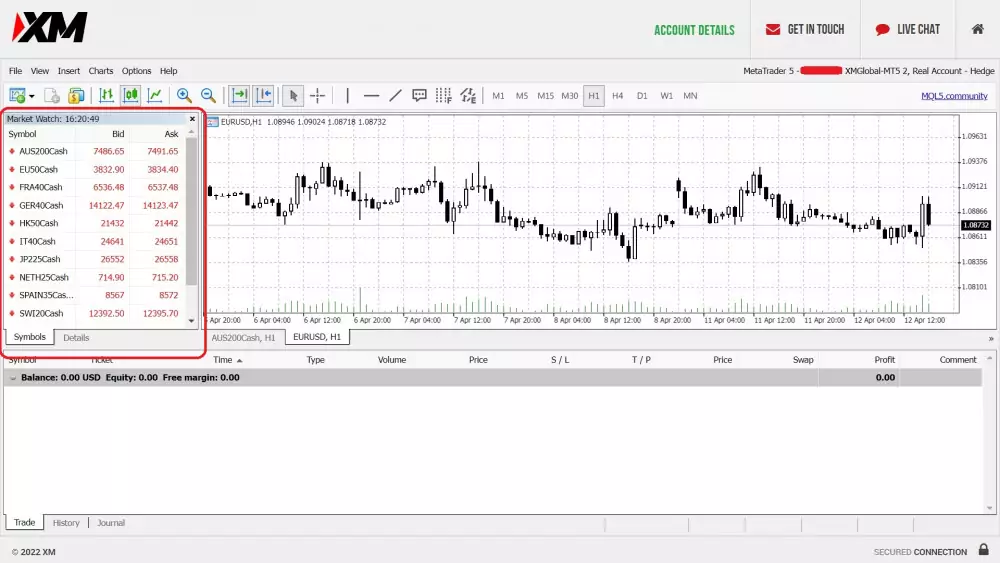The height and width of the screenshot is (563, 1000).
Task: Open the New Chart dropdown arrow
Action: click(31, 96)
